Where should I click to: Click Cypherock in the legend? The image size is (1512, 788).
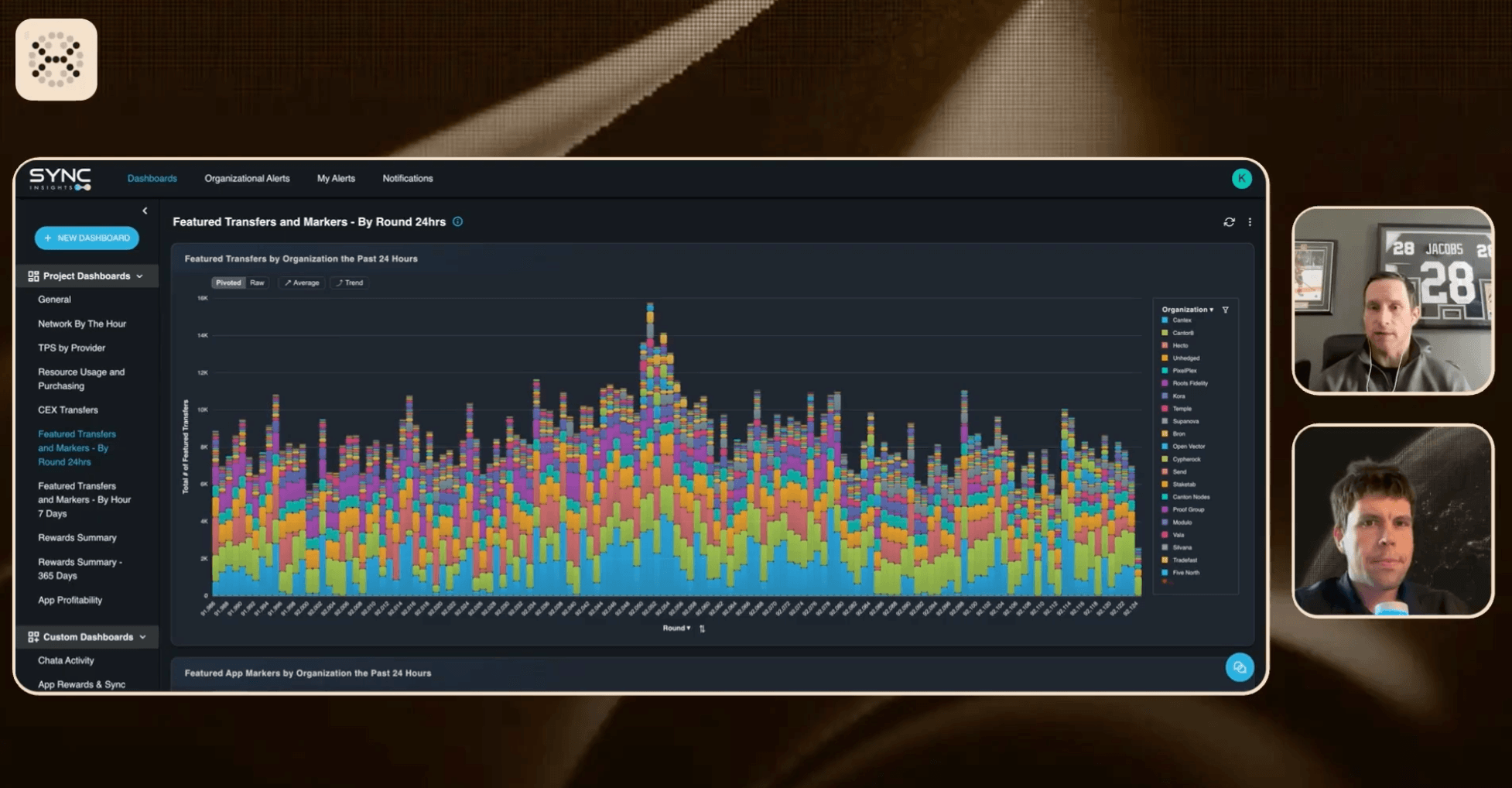(x=1182, y=459)
